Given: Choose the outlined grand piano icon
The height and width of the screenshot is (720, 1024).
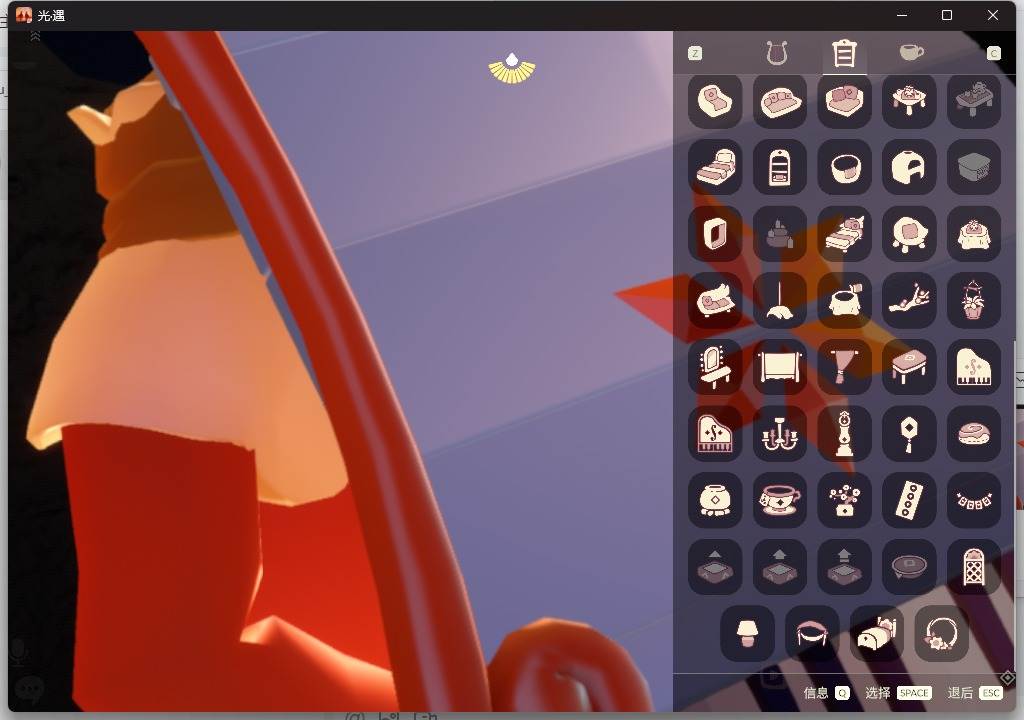Looking at the screenshot, I should [715, 434].
